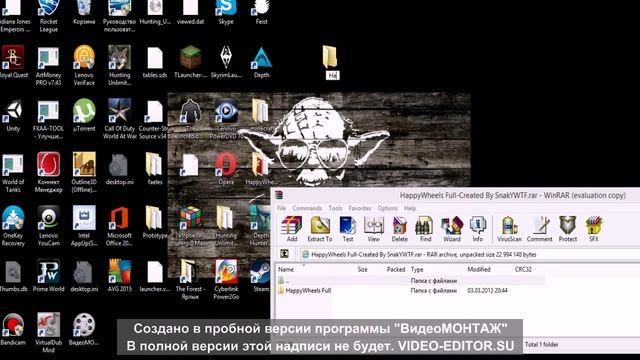Select the SkyrimLauncher desktop icon

tap(226, 61)
